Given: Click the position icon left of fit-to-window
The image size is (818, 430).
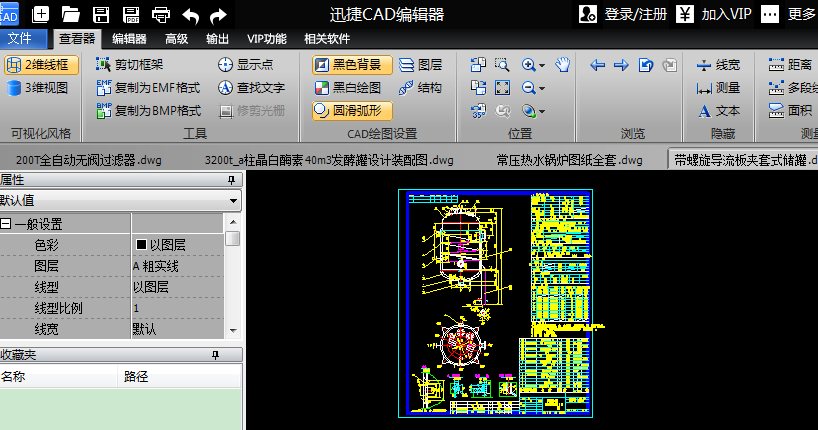Looking at the screenshot, I should [478, 88].
